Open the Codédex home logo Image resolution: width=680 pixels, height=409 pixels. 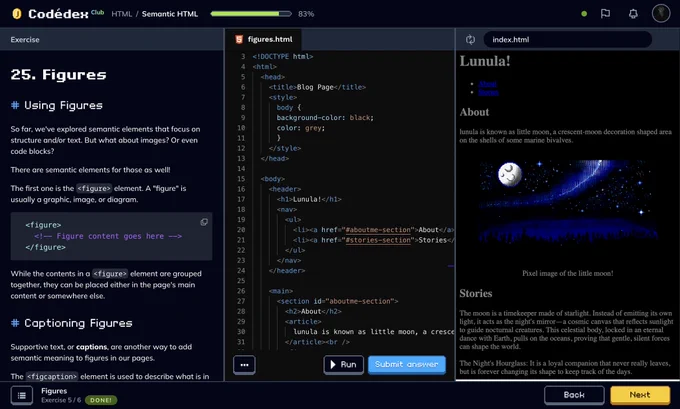click(x=50, y=14)
